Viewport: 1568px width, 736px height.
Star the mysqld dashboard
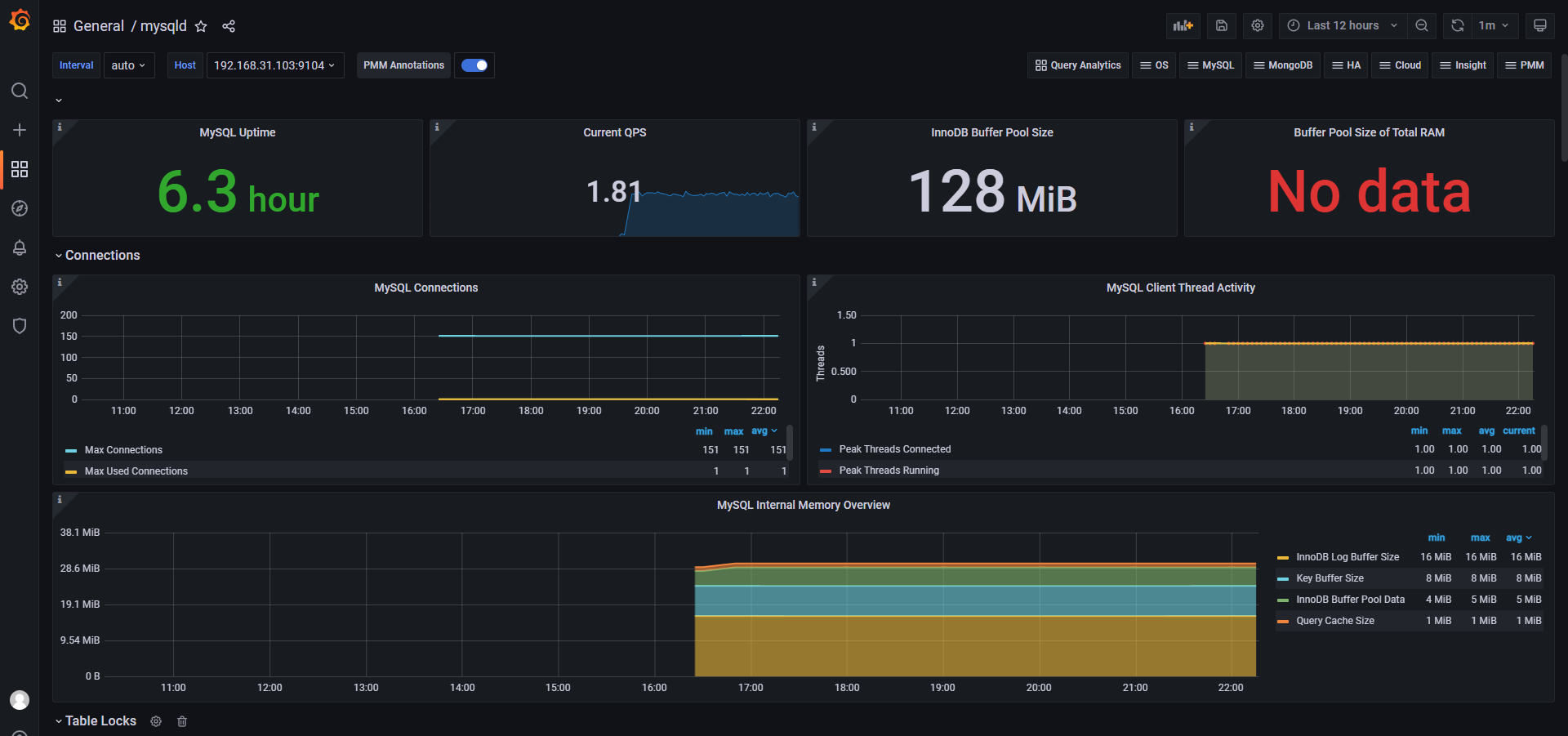(201, 26)
